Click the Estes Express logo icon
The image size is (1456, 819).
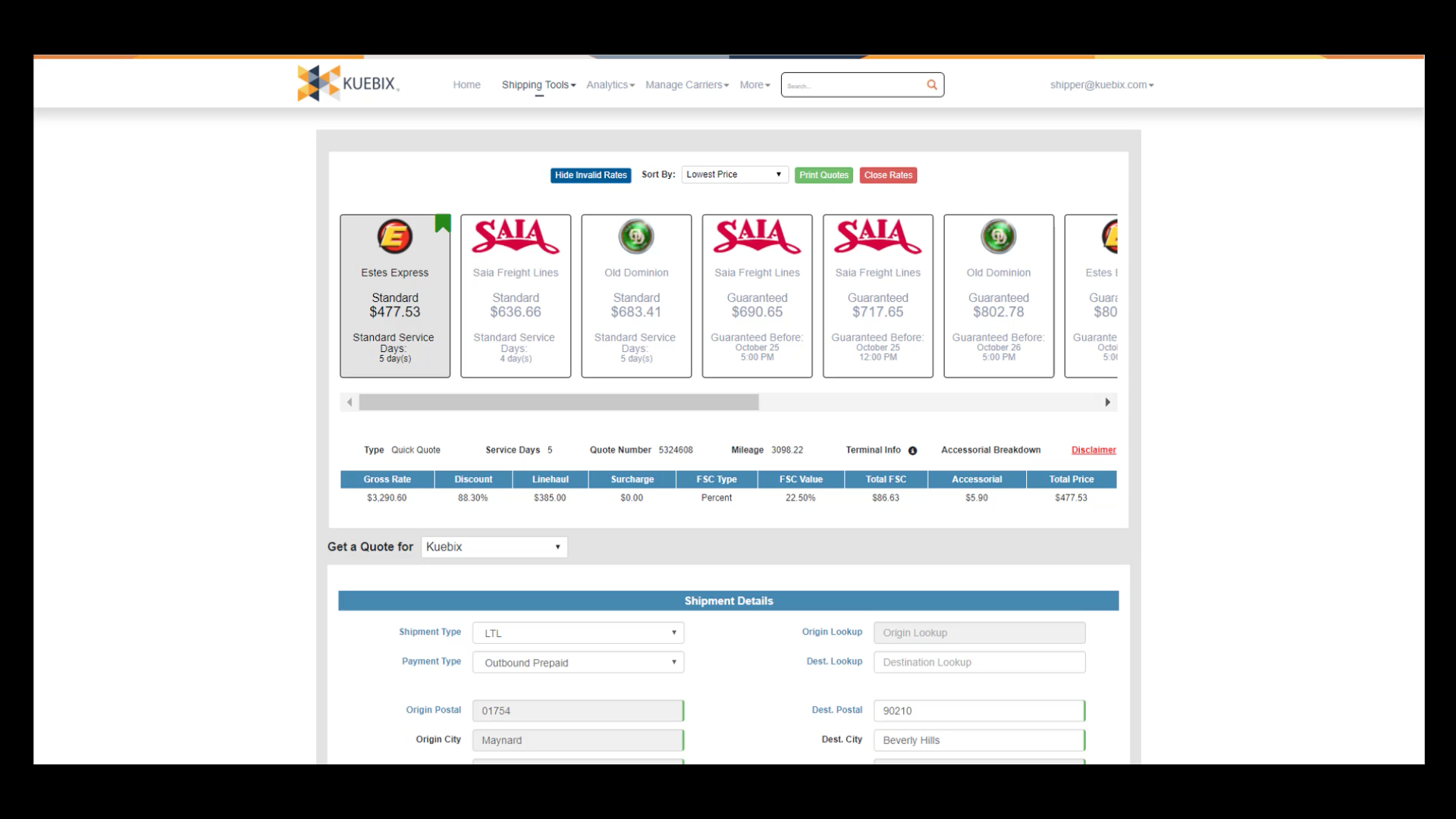(x=394, y=237)
